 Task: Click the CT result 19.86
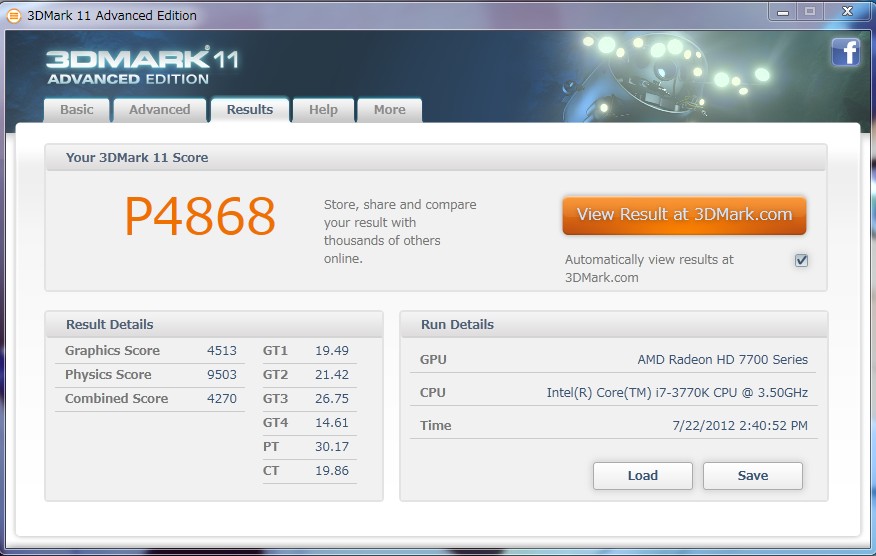pos(332,471)
